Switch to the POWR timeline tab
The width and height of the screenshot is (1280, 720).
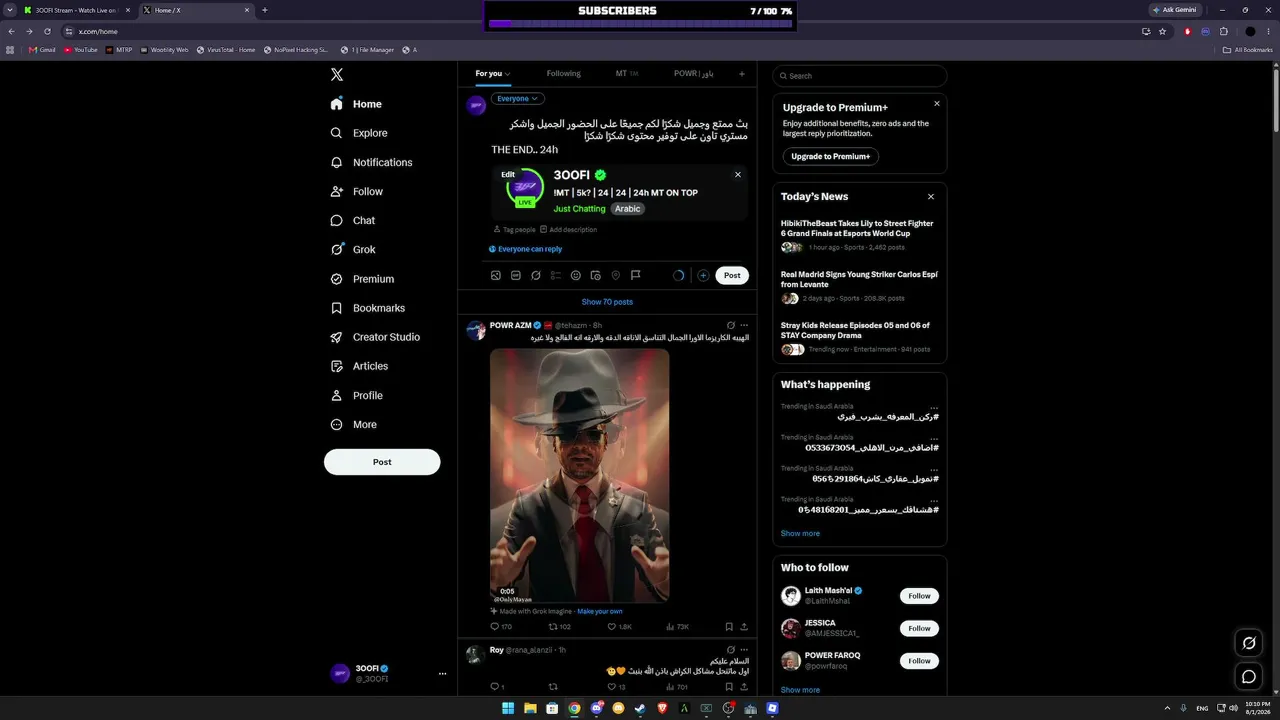[x=693, y=73]
